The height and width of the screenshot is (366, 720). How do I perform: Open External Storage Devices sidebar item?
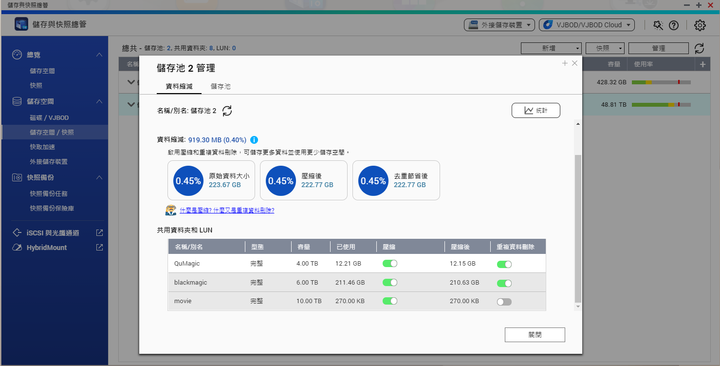[48, 162]
